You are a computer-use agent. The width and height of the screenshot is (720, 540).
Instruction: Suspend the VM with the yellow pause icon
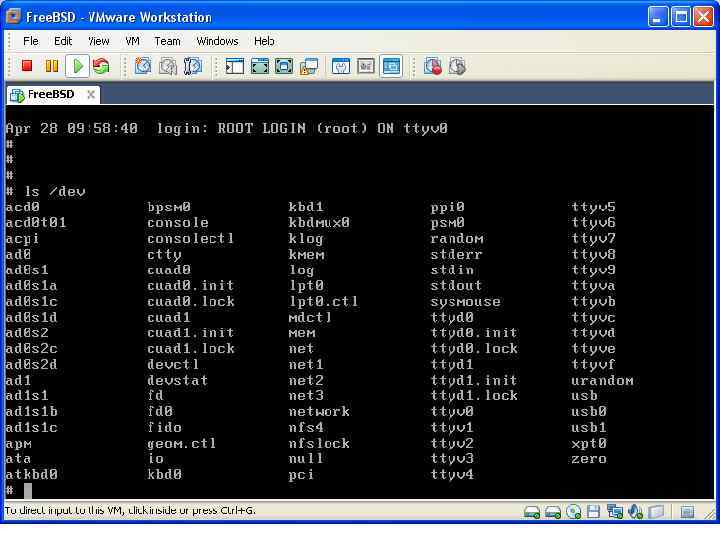pos(52,66)
